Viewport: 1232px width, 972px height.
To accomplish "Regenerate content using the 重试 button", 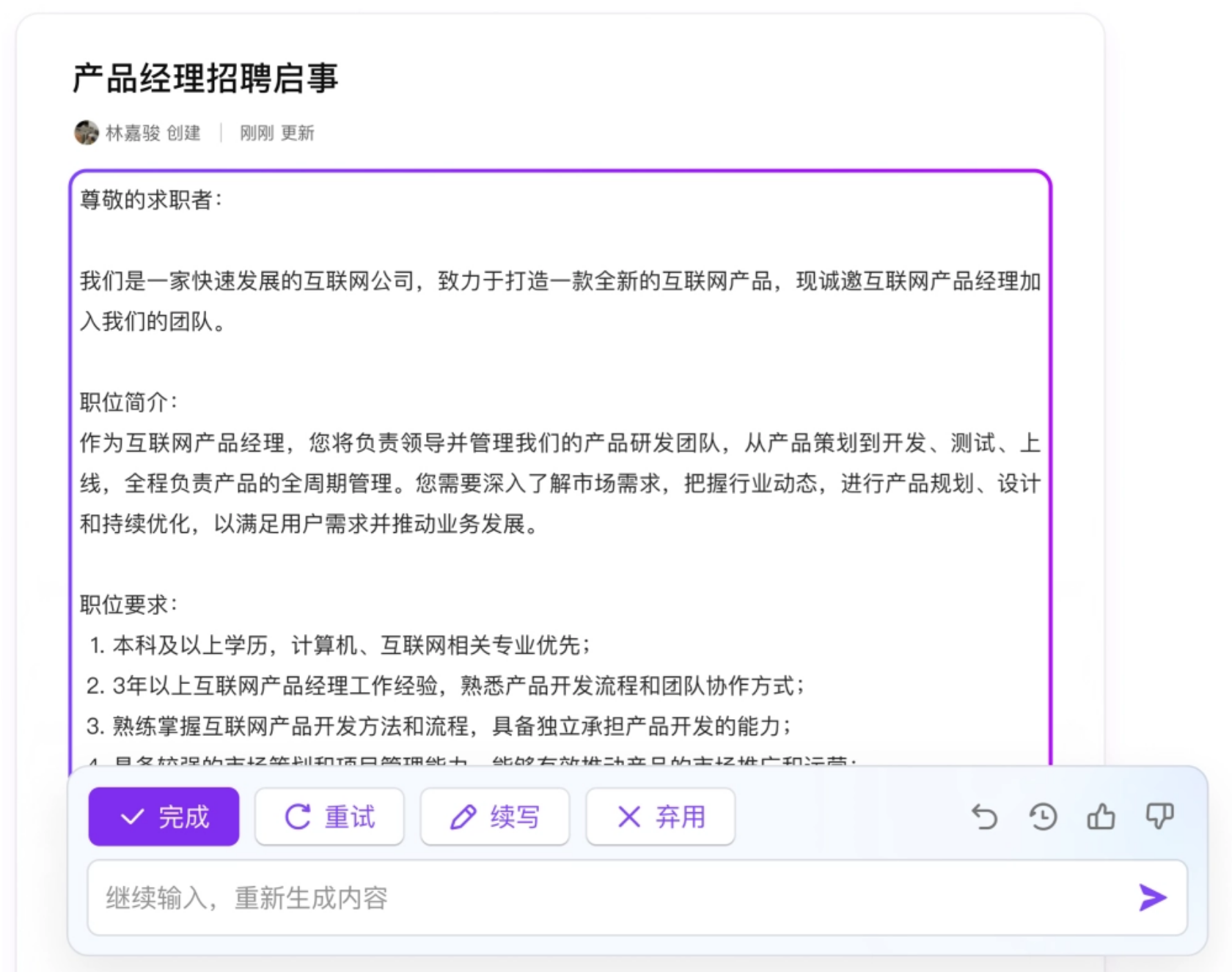I will pyautogui.click(x=329, y=817).
